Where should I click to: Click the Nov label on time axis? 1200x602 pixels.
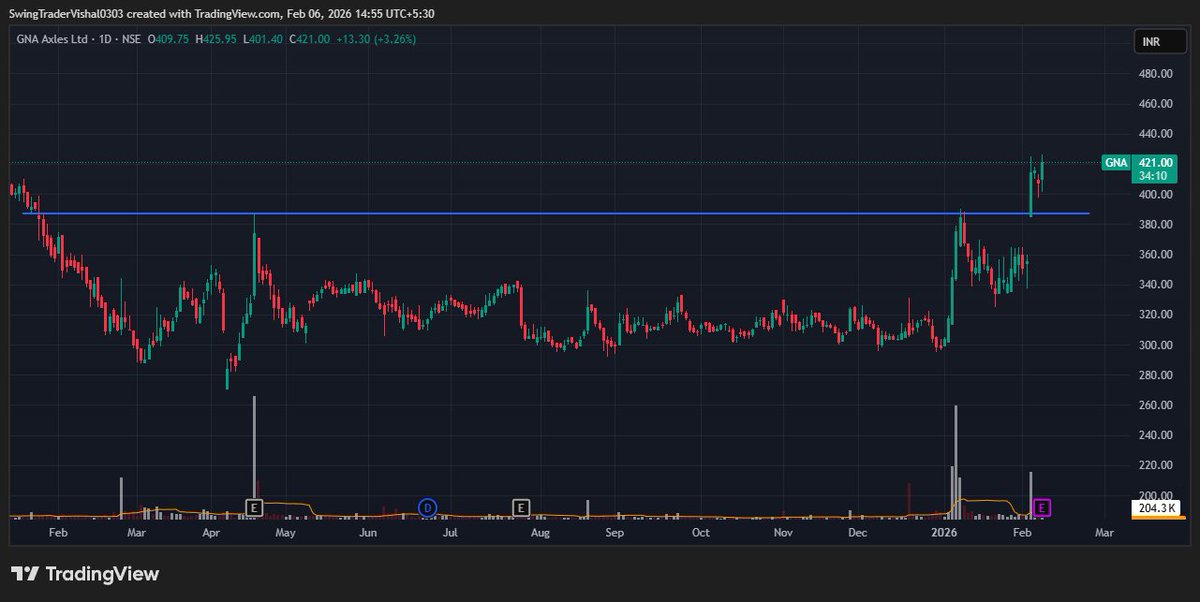[x=783, y=534]
